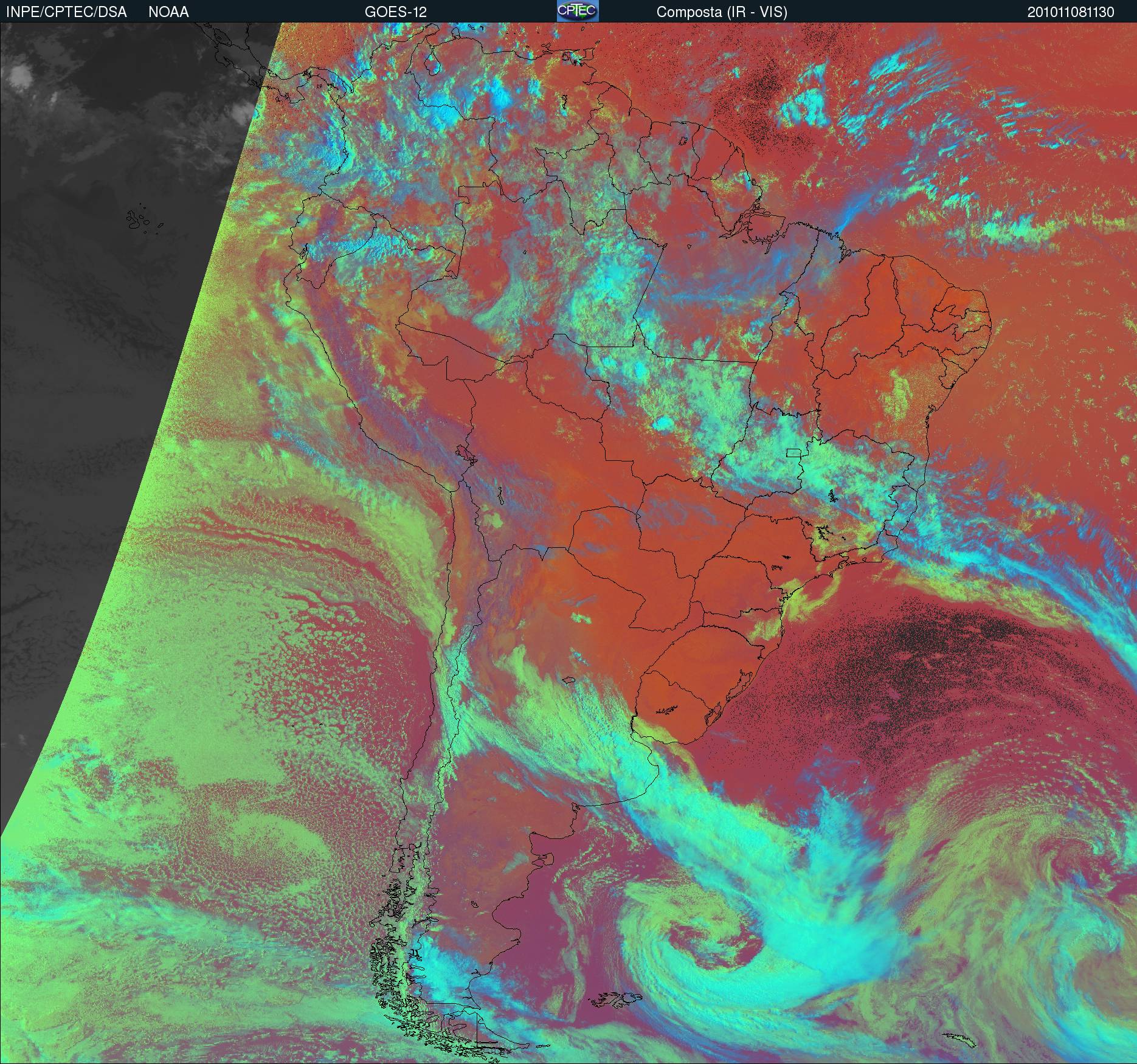This screenshot has height=1064, width=1137.
Task: Select the Composta (IR - VIS) title
Action: (722, 12)
